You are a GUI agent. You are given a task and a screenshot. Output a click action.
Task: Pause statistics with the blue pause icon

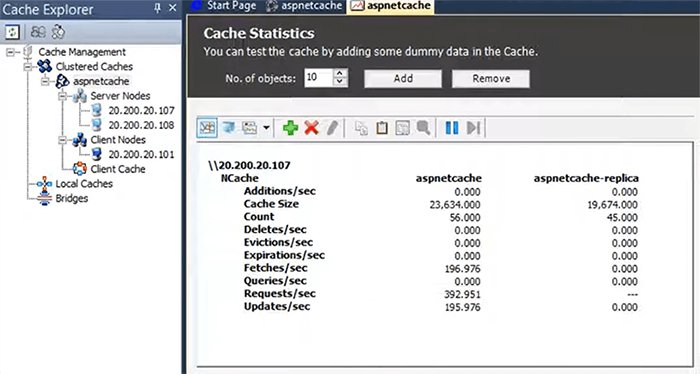pyautogui.click(x=452, y=128)
